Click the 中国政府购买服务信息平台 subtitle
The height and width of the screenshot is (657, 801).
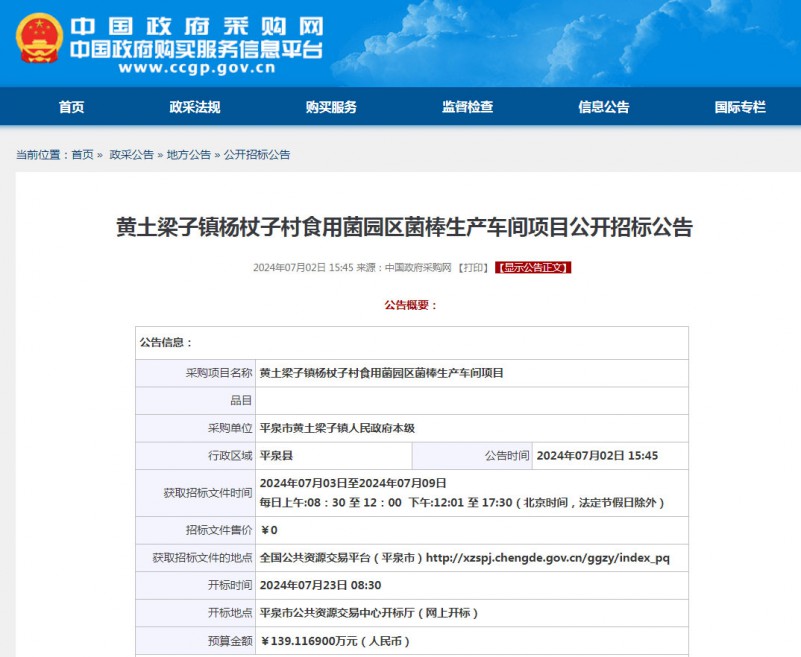197,50
